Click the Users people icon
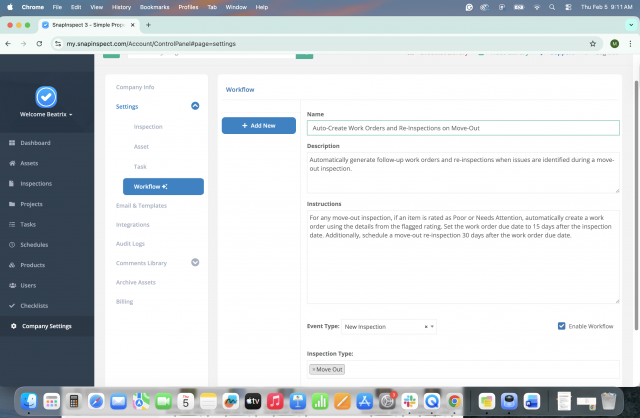The image size is (640, 418). [x=12, y=285]
